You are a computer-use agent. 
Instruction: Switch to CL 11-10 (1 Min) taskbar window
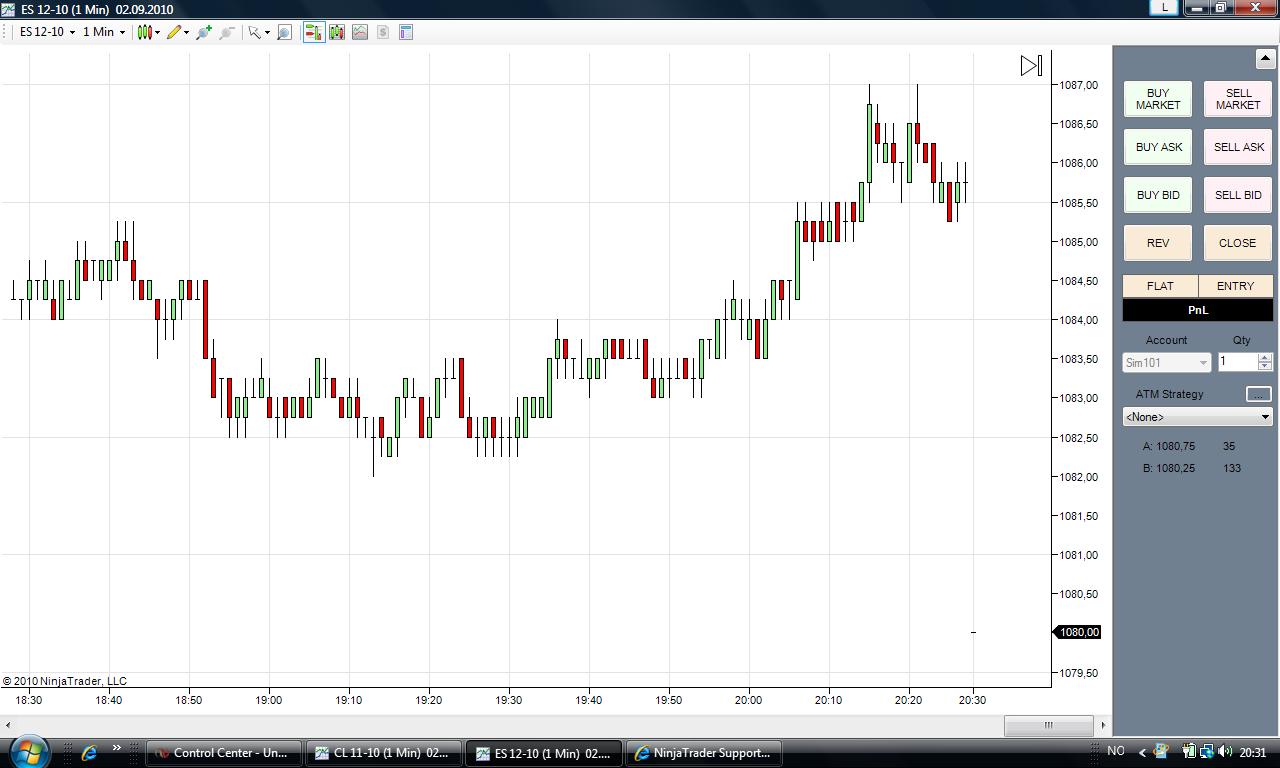point(384,753)
